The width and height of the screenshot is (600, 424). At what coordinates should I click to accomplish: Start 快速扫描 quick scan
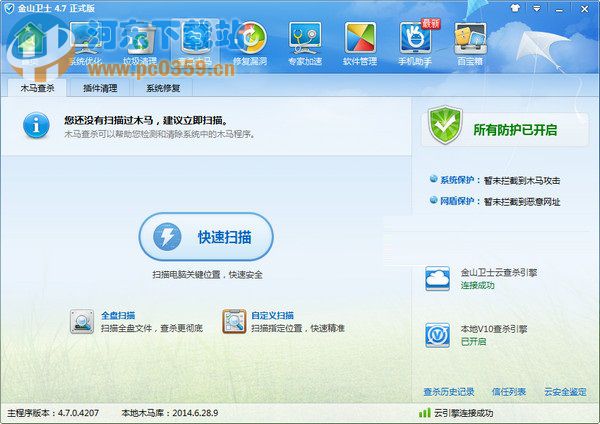[206, 237]
